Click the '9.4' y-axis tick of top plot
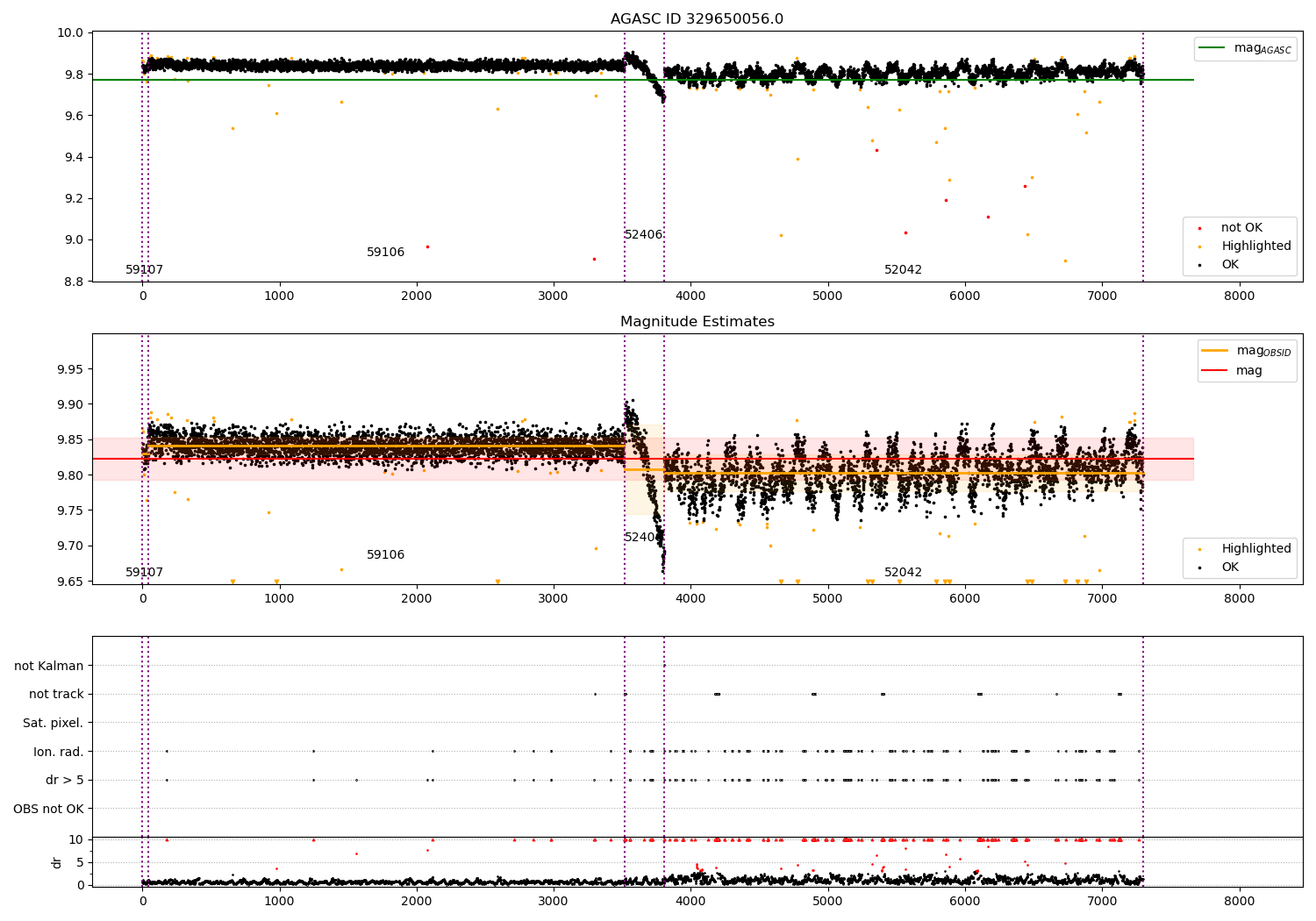Screen dimensions: 1316x921 click(x=75, y=157)
